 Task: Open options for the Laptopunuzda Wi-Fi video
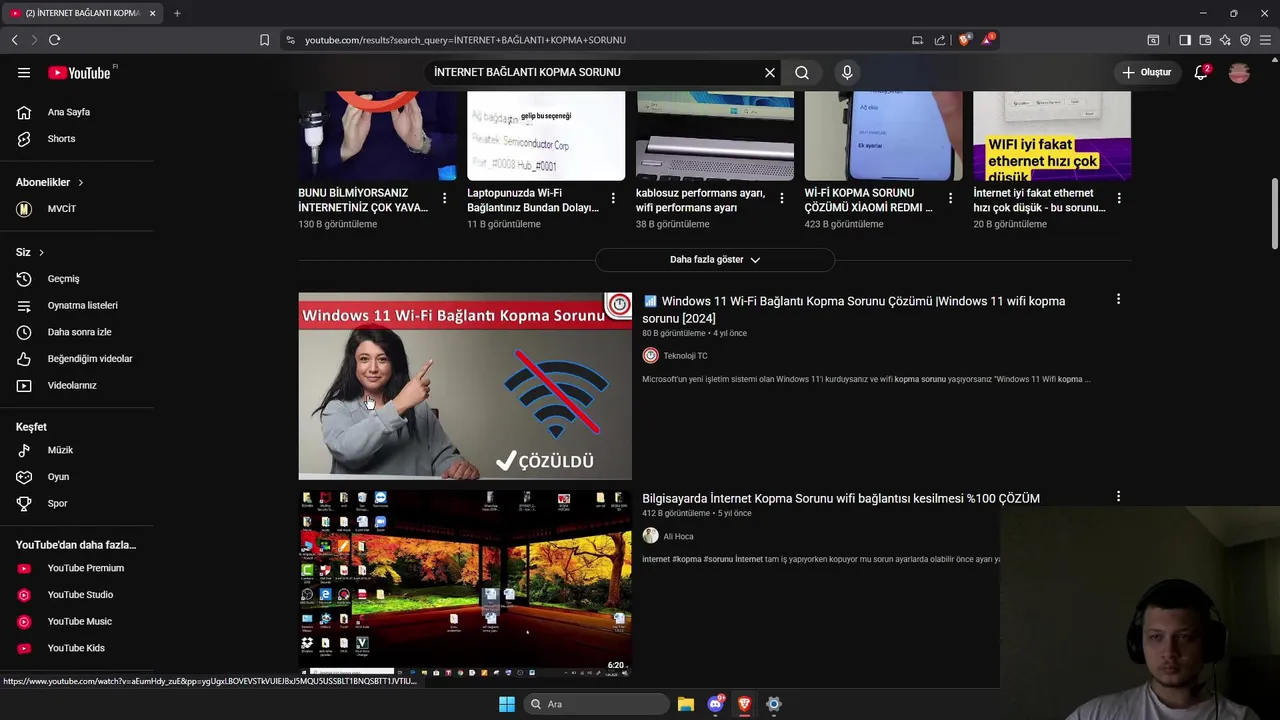613,198
